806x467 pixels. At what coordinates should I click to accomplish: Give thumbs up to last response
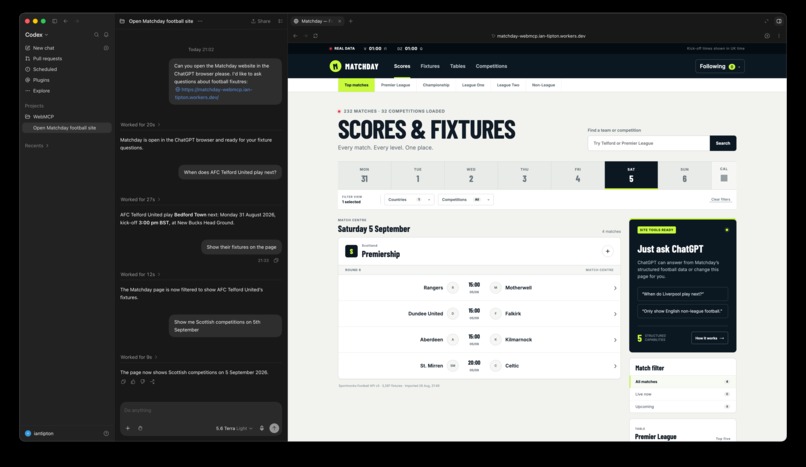click(133, 382)
